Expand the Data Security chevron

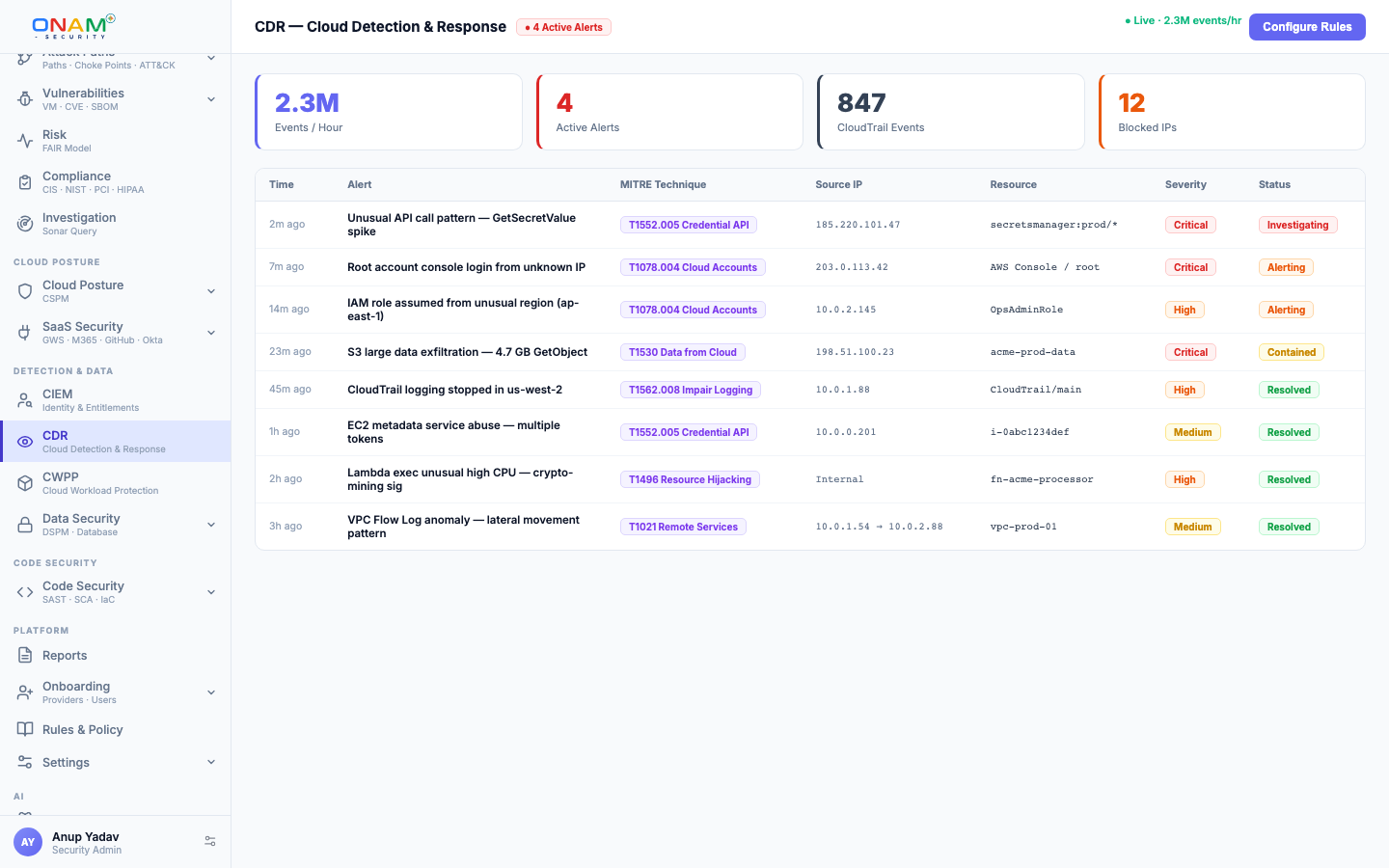[x=211, y=525]
